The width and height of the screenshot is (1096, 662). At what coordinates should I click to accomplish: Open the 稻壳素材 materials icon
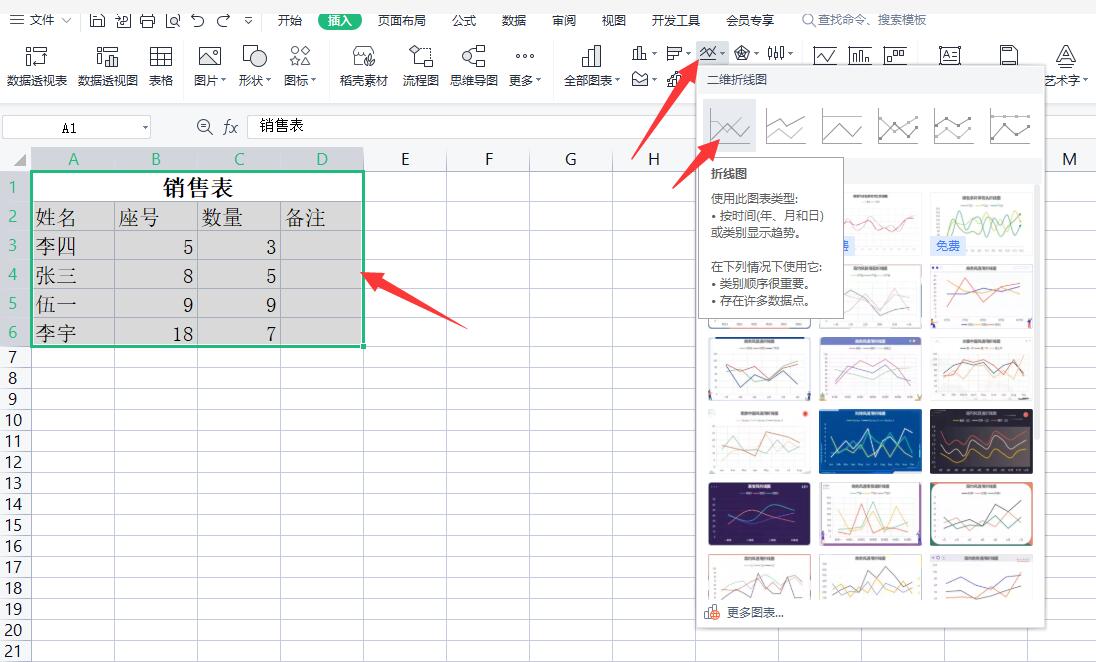363,56
